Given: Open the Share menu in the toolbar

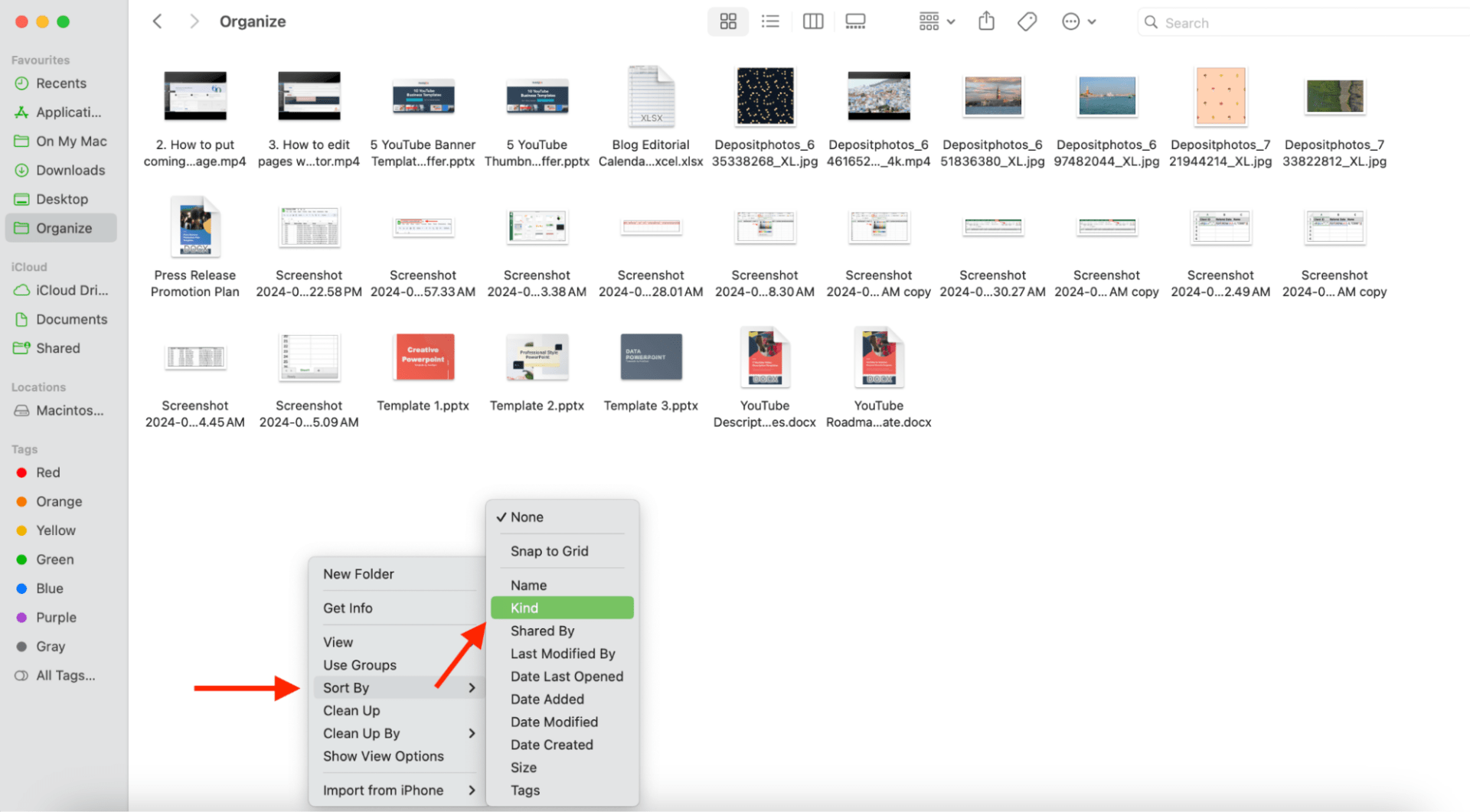Looking at the screenshot, I should coord(985,21).
